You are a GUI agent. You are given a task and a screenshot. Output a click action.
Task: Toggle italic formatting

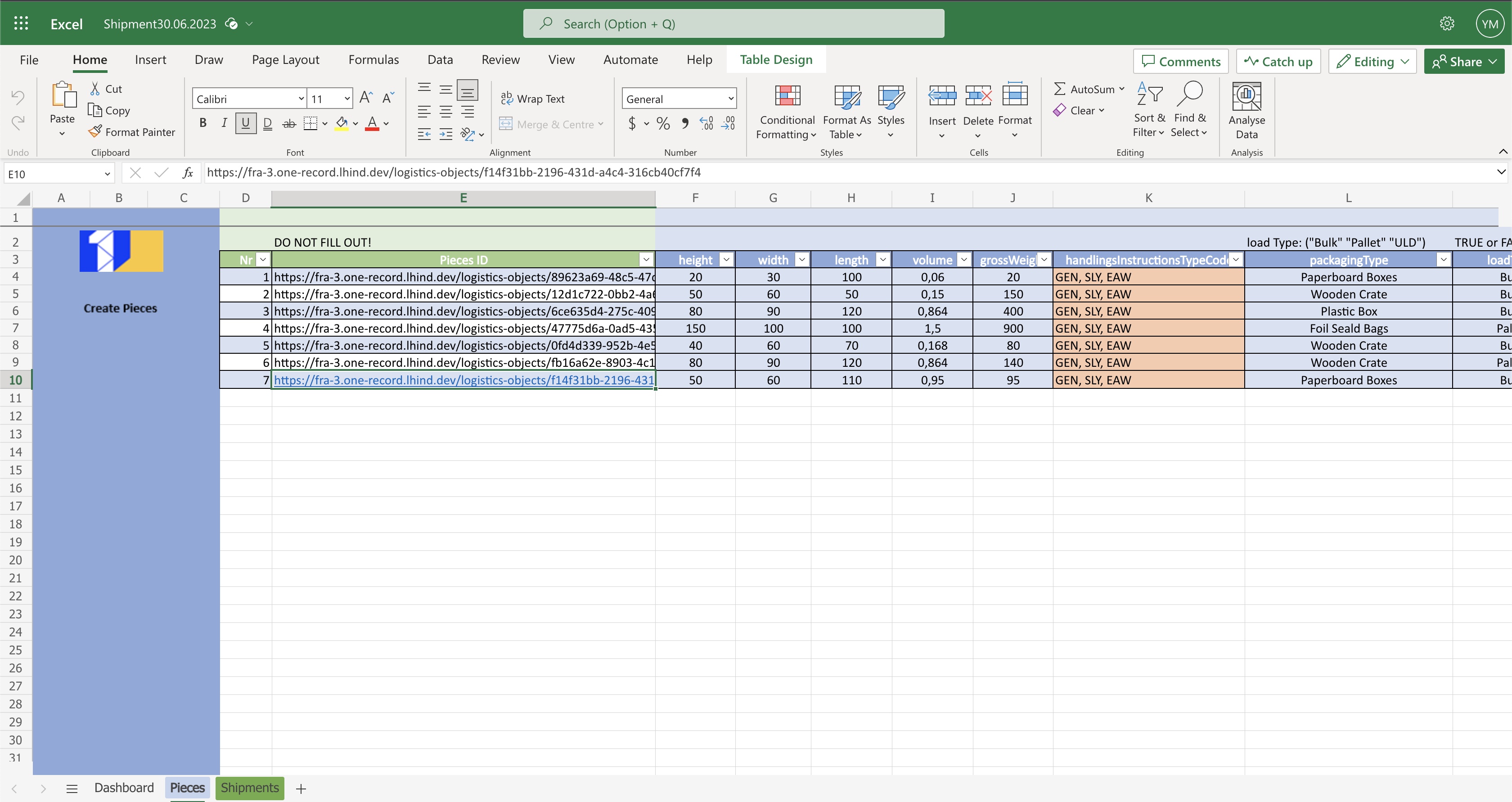(224, 123)
